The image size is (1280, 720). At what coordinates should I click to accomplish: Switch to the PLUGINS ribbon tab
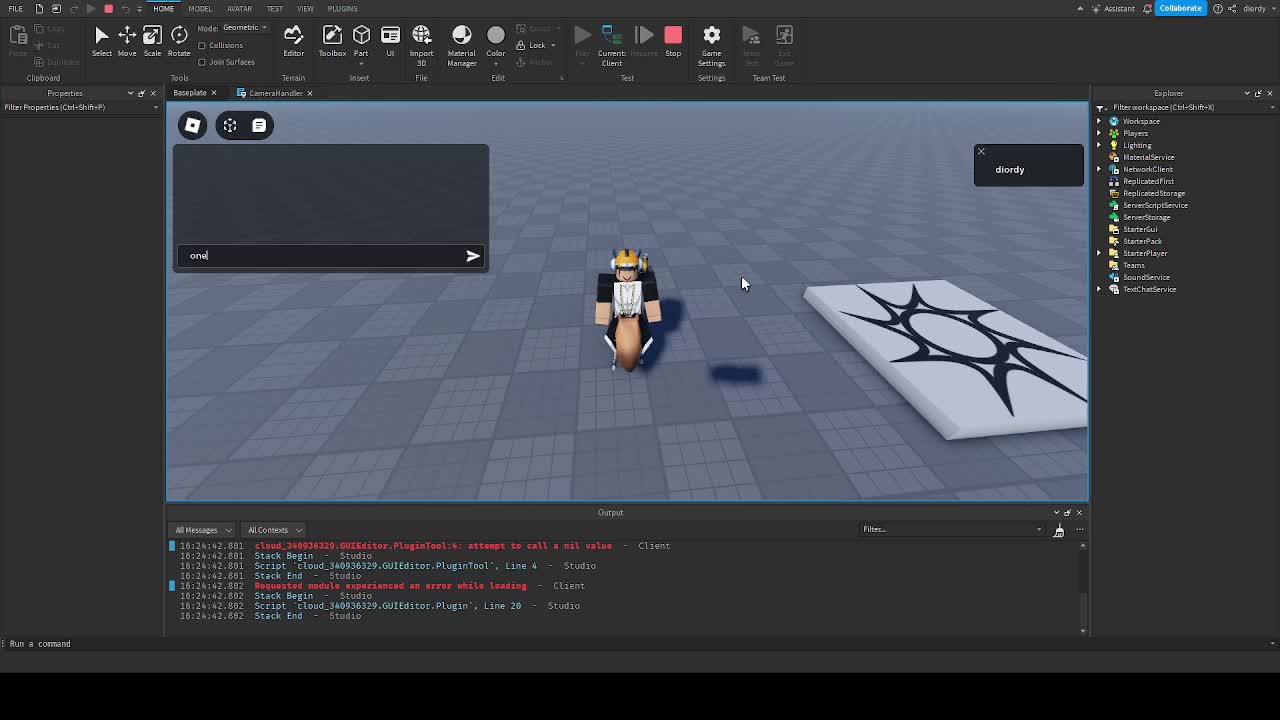coord(342,8)
